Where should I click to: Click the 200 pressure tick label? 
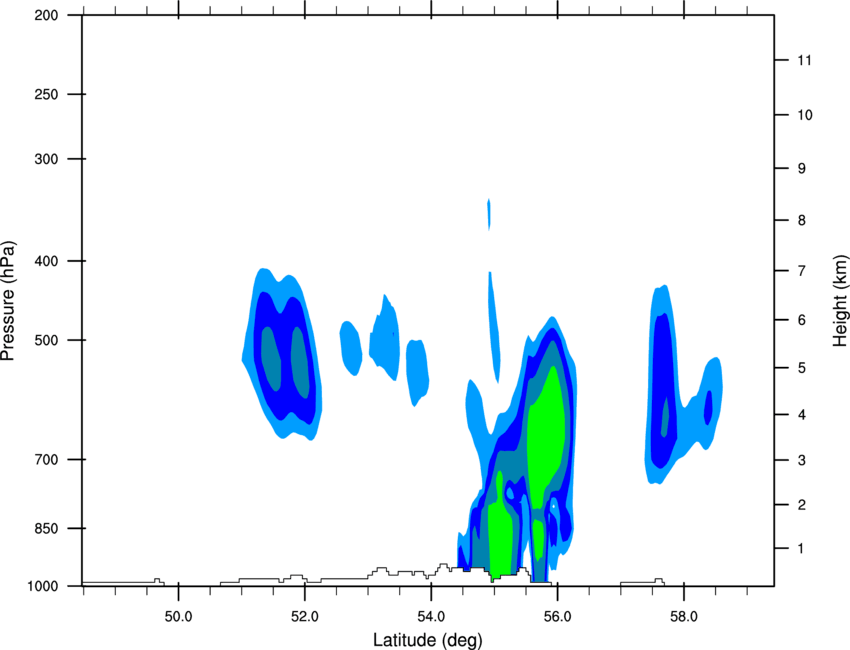pos(46,16)
